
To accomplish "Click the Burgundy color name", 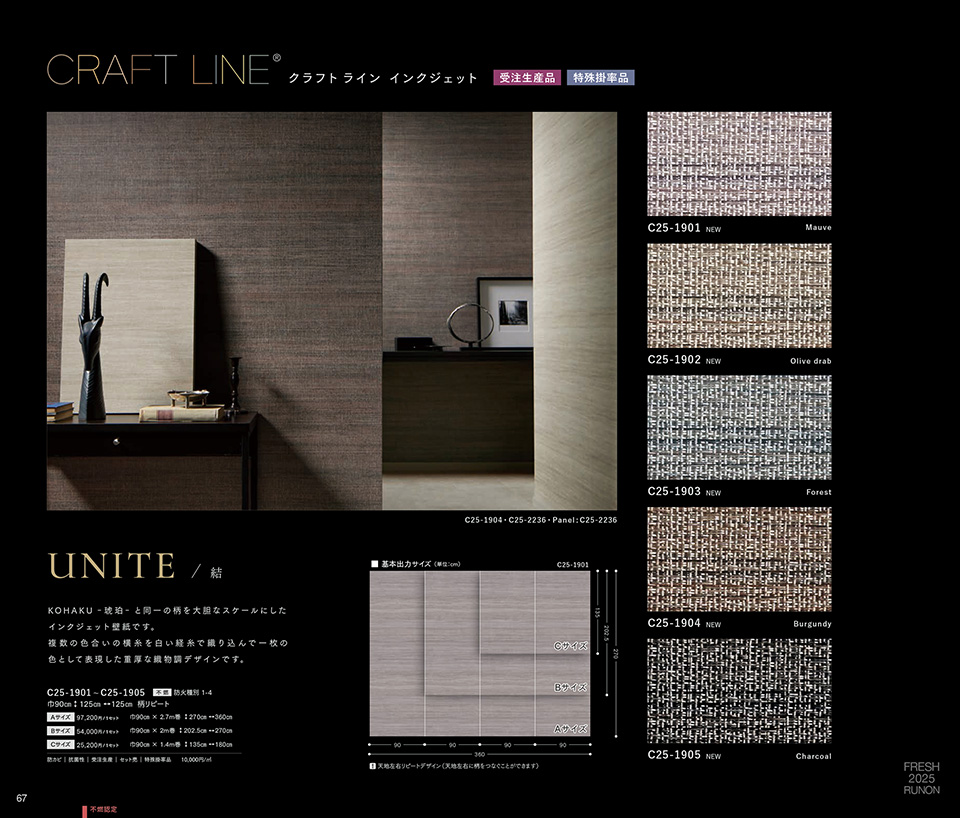I will [812, 624].
